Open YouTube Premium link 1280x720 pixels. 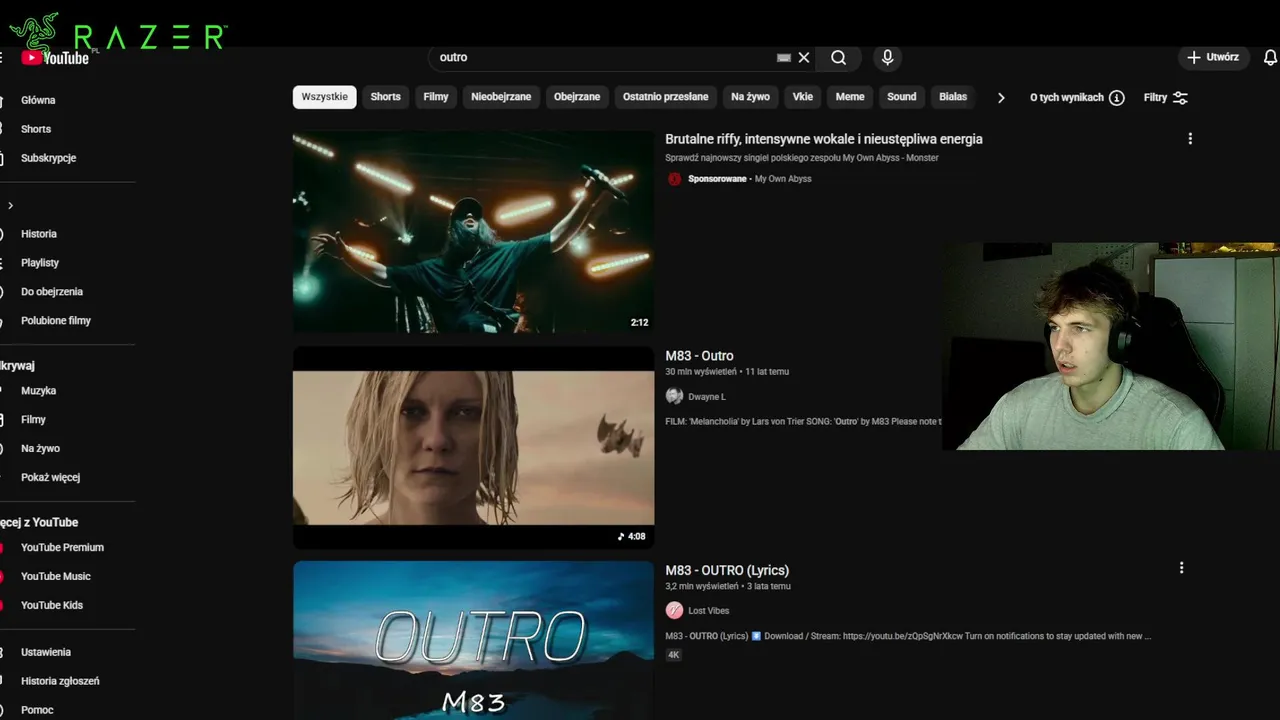[x=62, y=548]
